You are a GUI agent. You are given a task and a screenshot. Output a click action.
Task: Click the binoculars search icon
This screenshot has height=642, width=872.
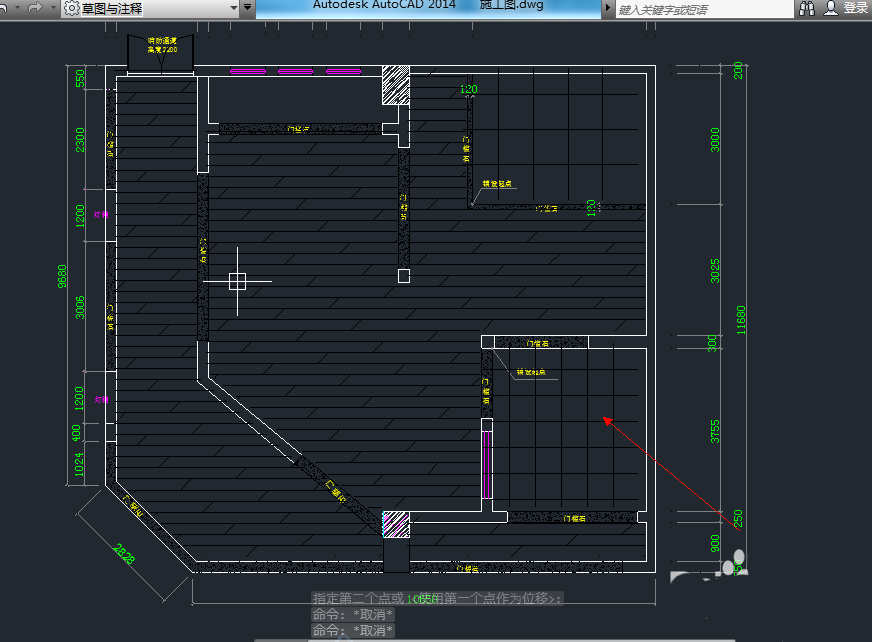point(807,8)
